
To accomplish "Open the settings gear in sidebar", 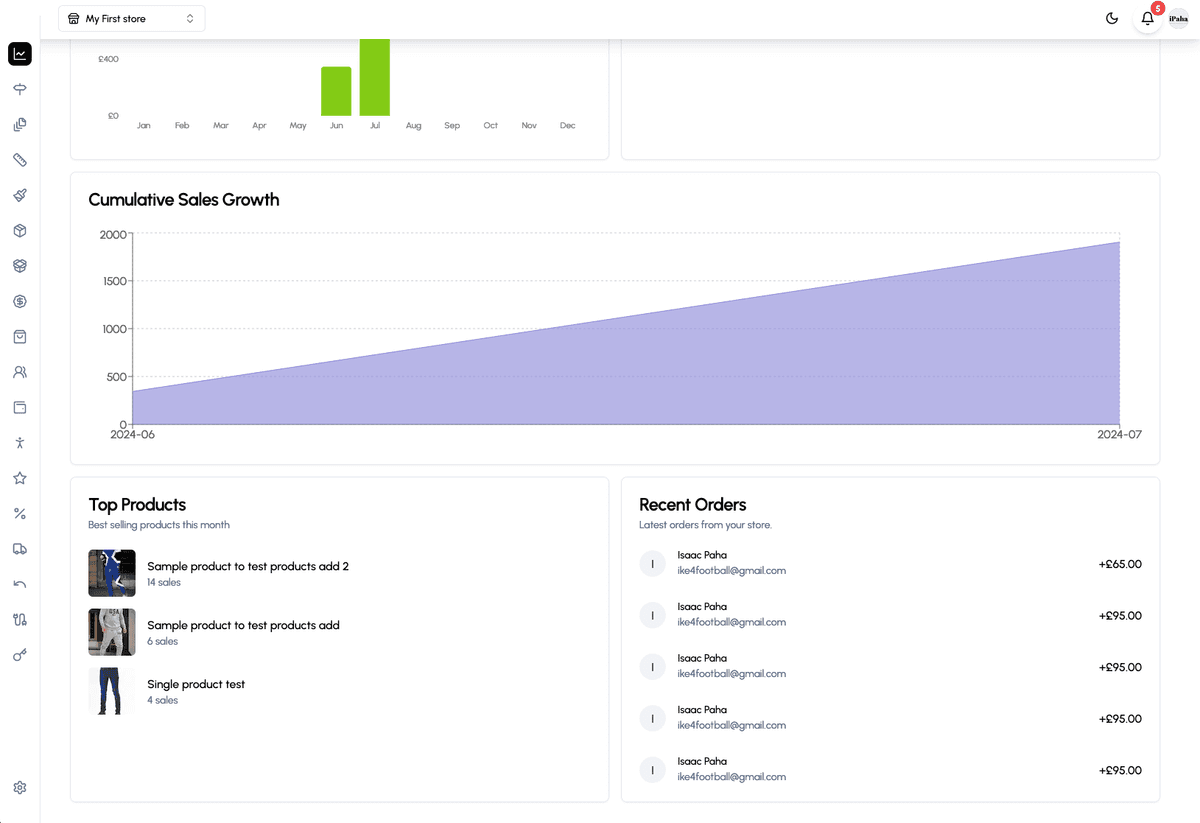I will pyautogui.click(x=20, y=788).
